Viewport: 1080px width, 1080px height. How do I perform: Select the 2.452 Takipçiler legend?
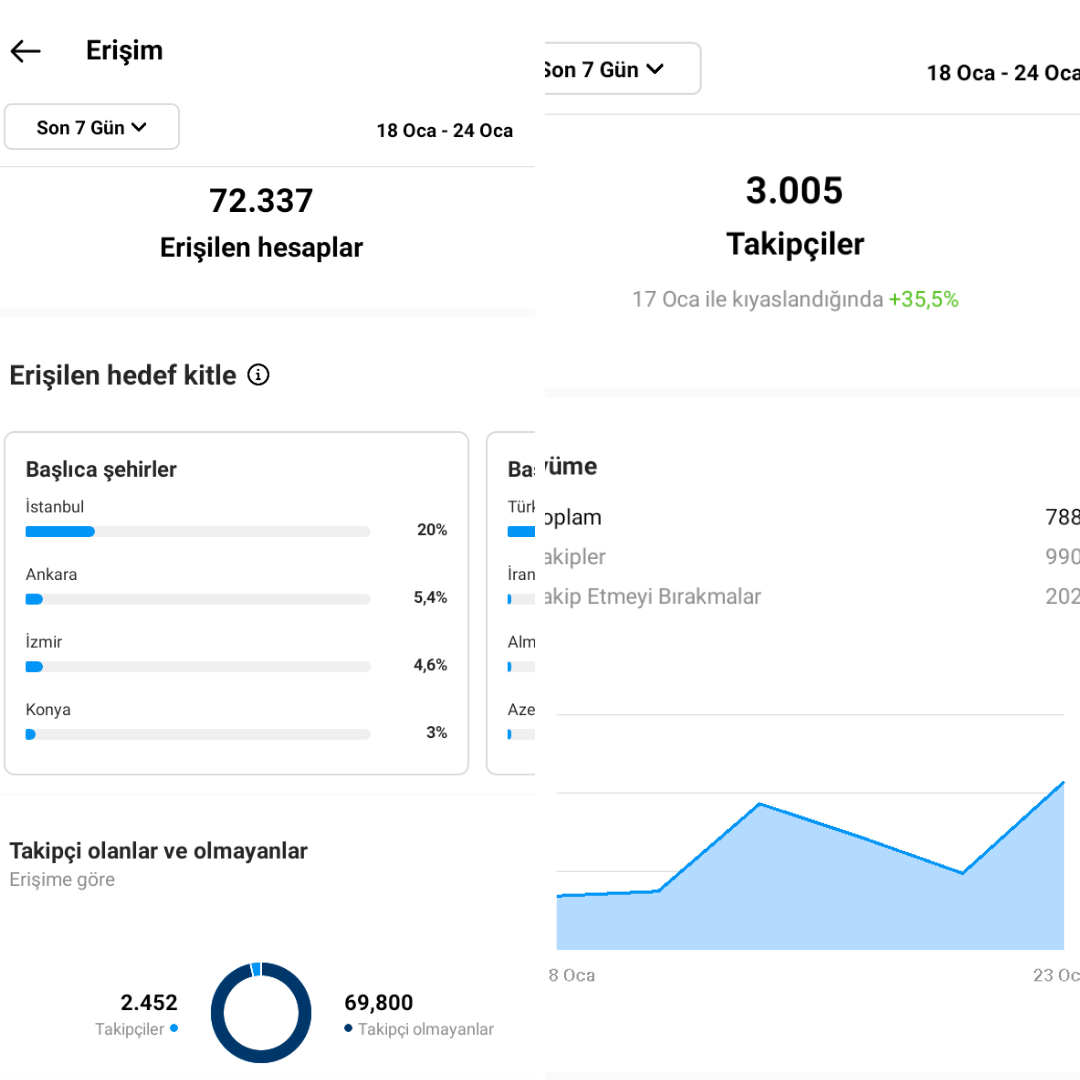point(136,1015)
